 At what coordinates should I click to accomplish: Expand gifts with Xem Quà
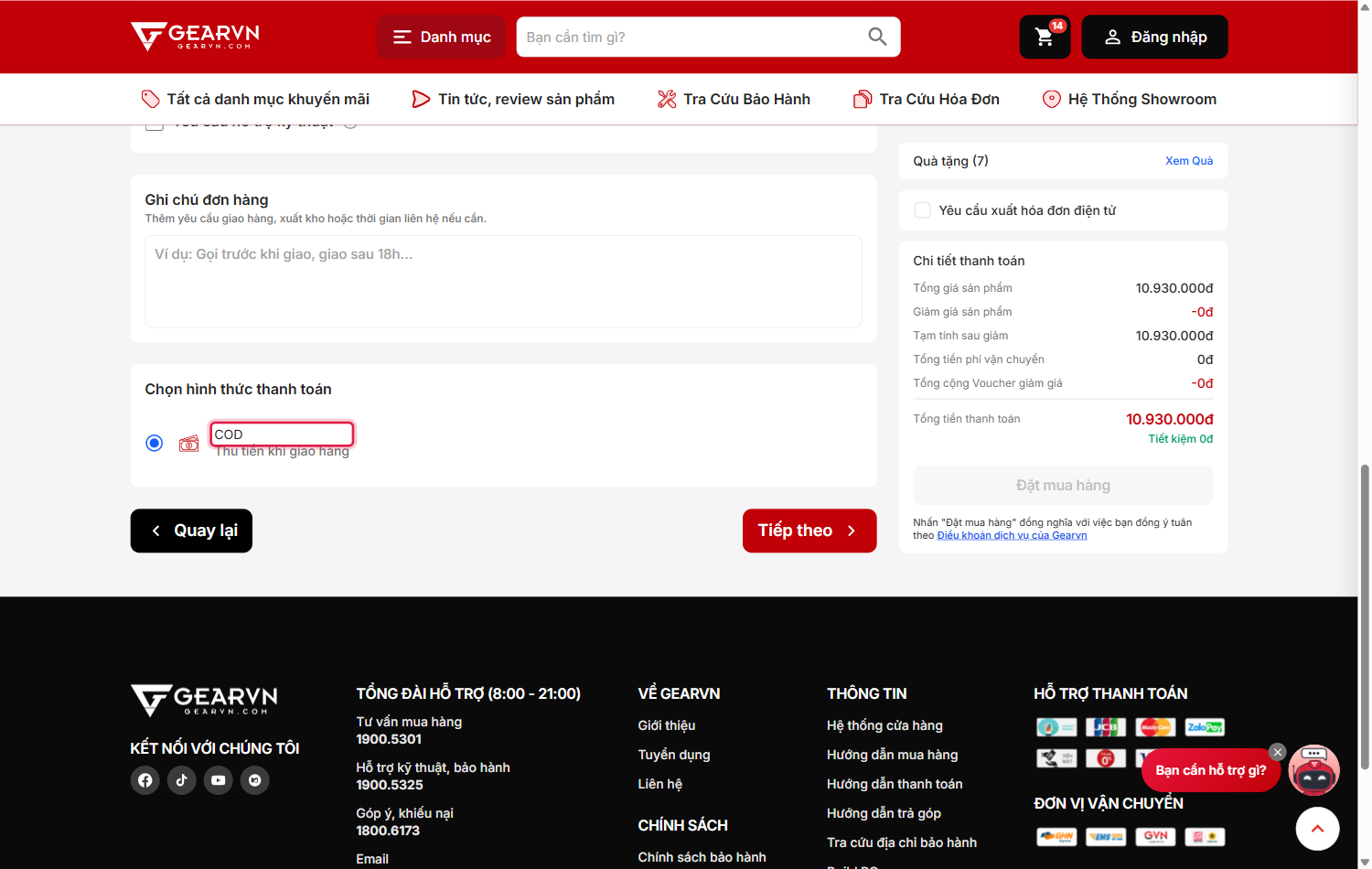[x=1189, y=161]
